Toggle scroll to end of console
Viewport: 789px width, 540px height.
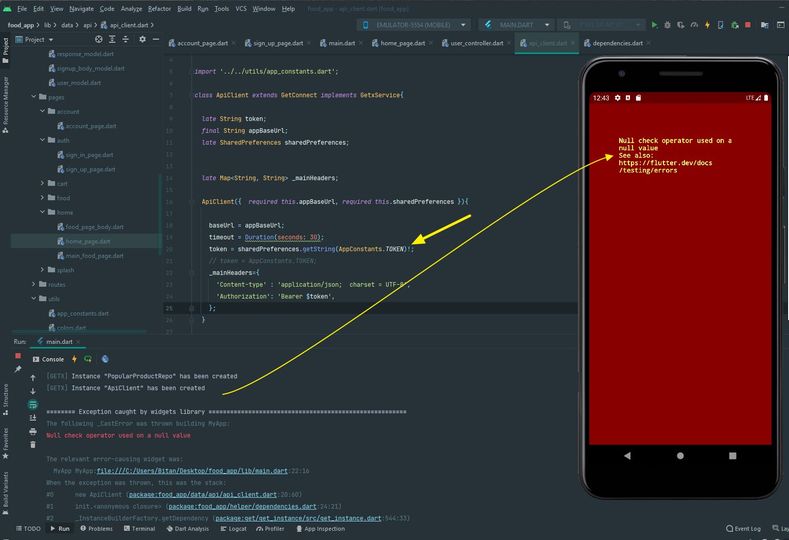tap(33, 418)
